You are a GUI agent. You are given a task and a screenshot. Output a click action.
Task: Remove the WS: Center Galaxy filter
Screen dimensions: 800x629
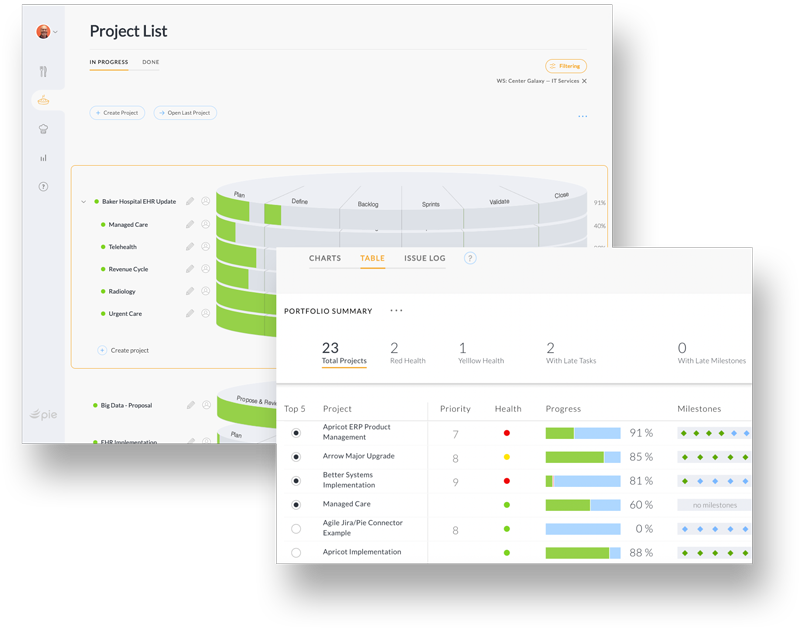(x=584, y=81)
